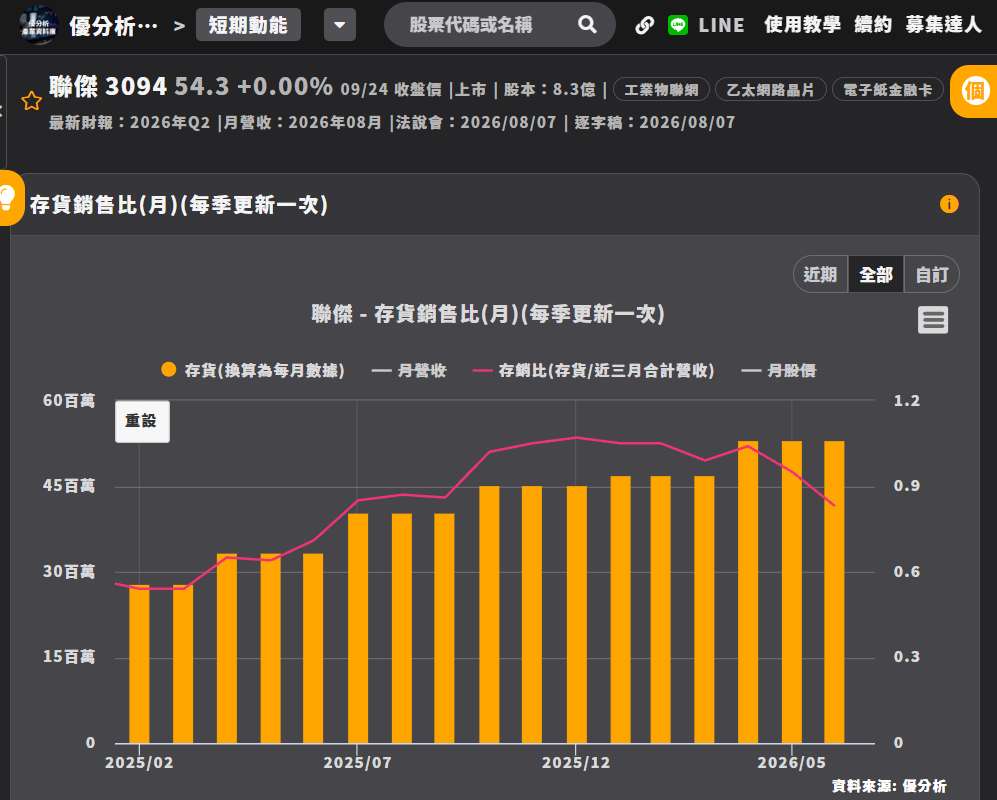This screenshot has height=800, width=997.
Task: Open the chart hamburger menu icon
Action: point(933,320)
